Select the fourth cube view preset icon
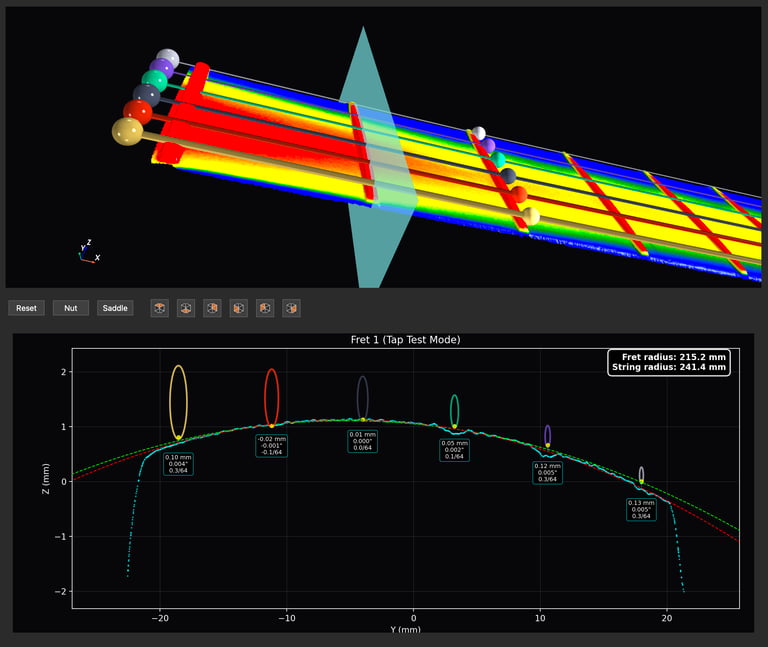This screenshot has width=768, height=647. point(239,308)
